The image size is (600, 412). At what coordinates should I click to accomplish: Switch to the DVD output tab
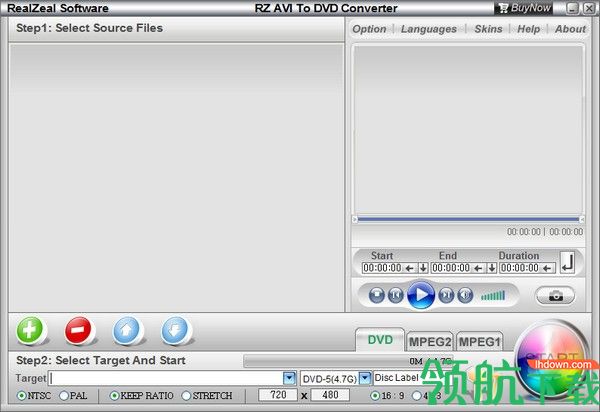click(380, 340)
